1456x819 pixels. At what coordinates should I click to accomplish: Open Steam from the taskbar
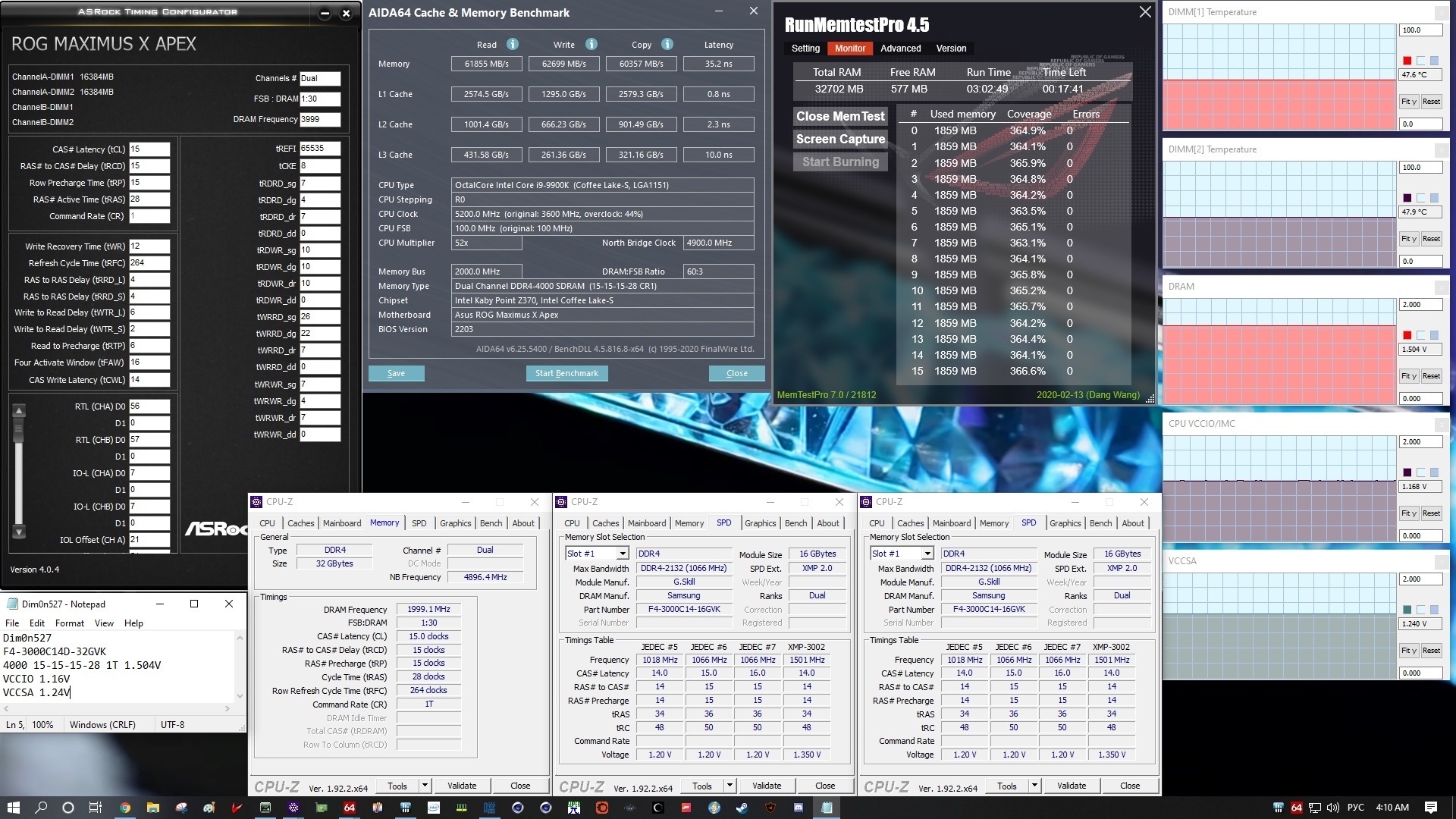742,808
